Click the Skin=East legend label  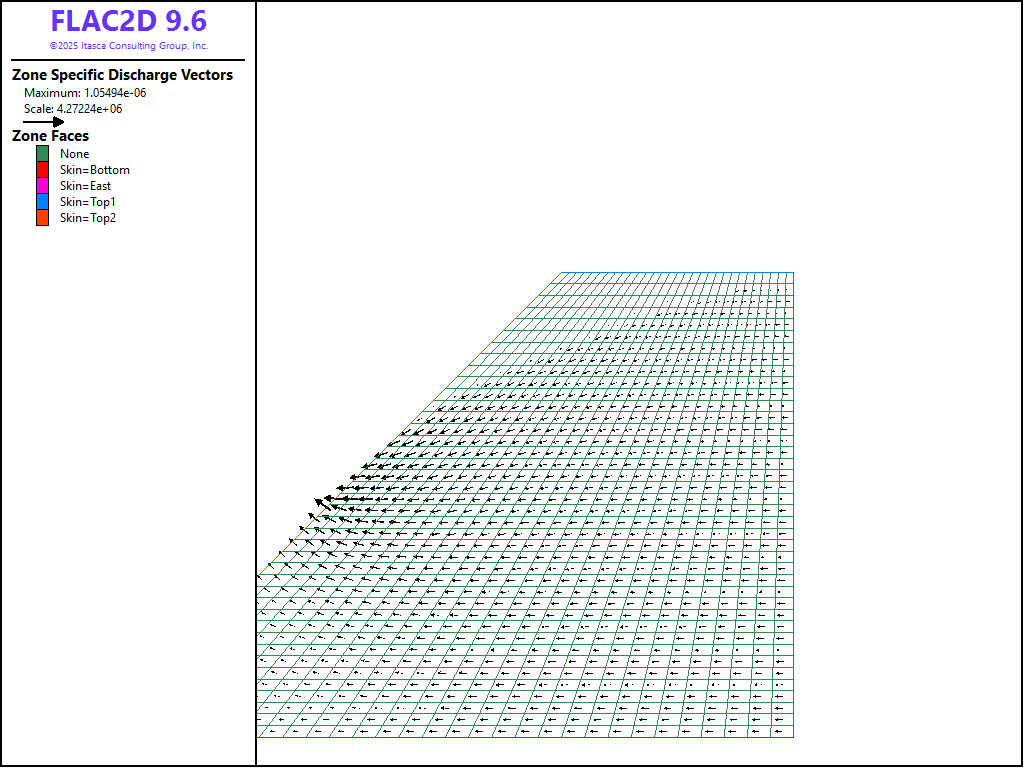[85, 186]
